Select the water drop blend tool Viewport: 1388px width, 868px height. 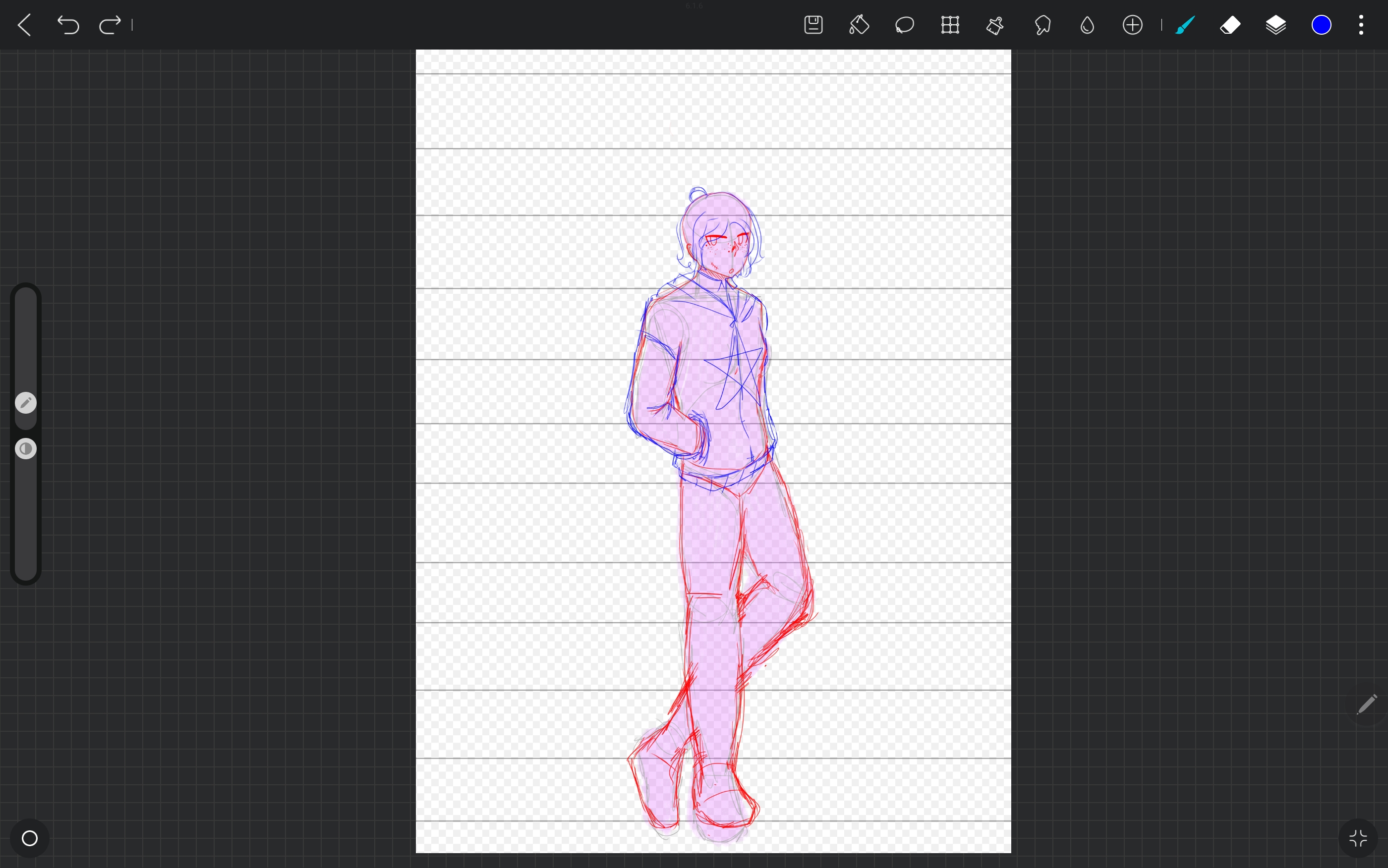pos(1087,25)
